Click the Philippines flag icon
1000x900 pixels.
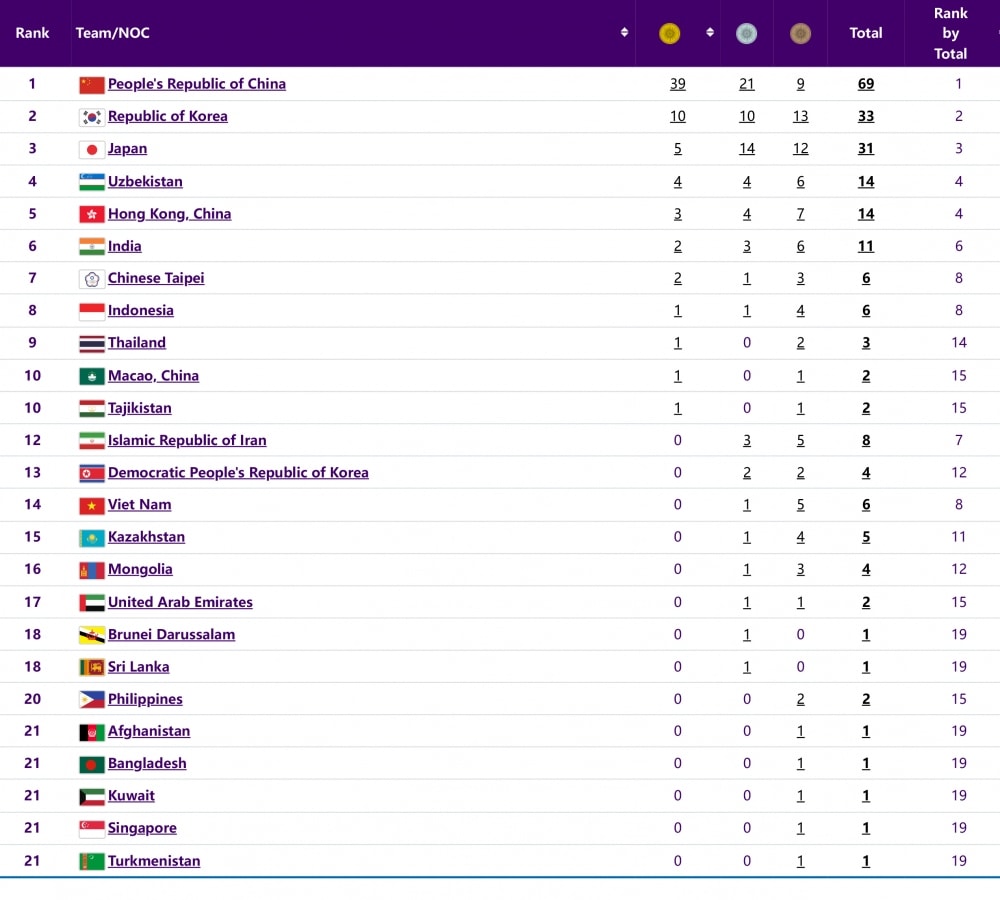[x=92, y=700]
